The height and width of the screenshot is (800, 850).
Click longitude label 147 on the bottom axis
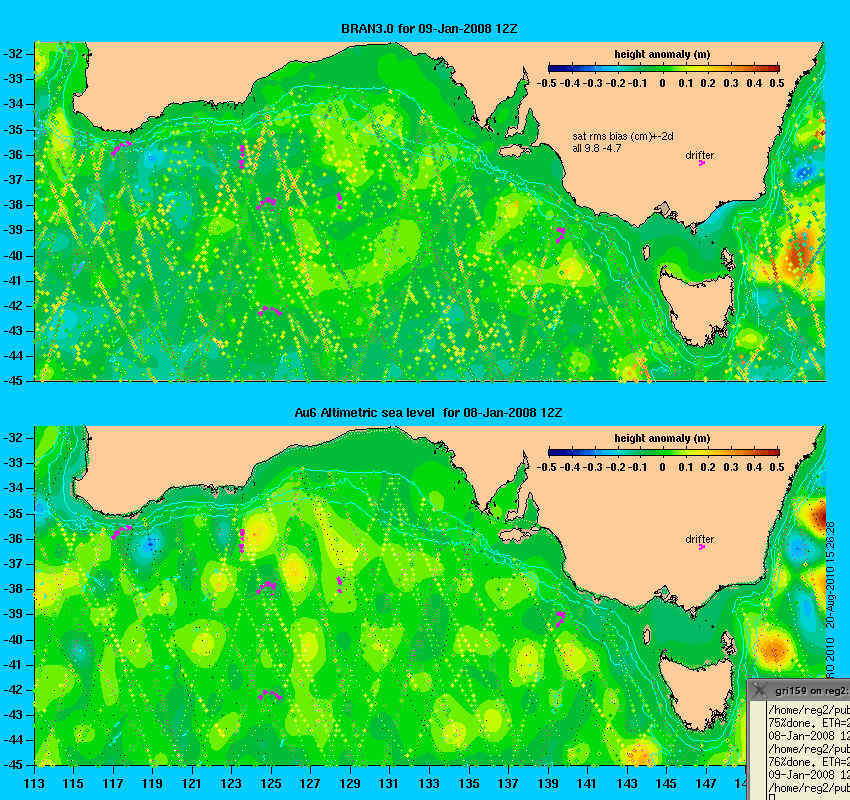(705, 783)
